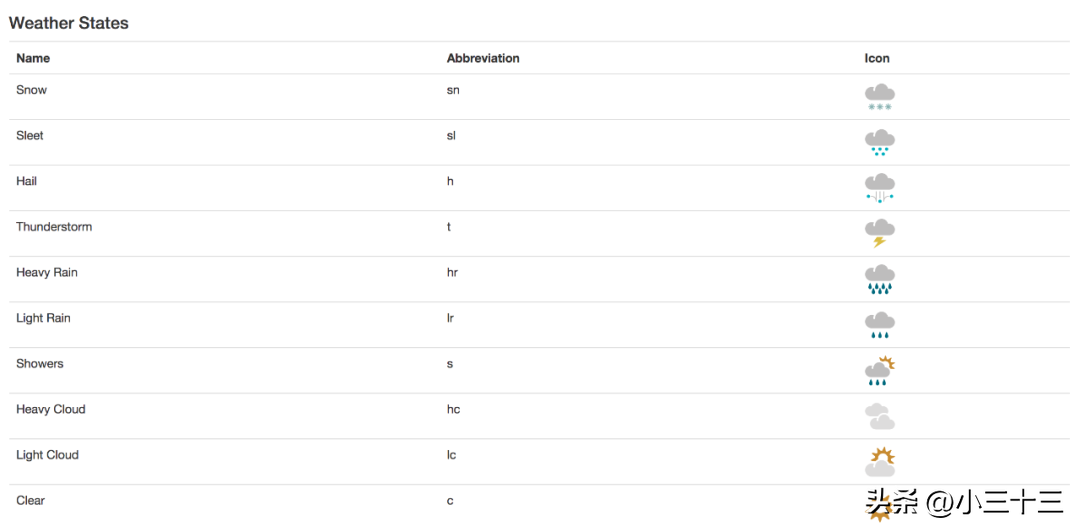Click the Thunderstorm lightning icon
The image size is (1080, 532).
(880, 234)
